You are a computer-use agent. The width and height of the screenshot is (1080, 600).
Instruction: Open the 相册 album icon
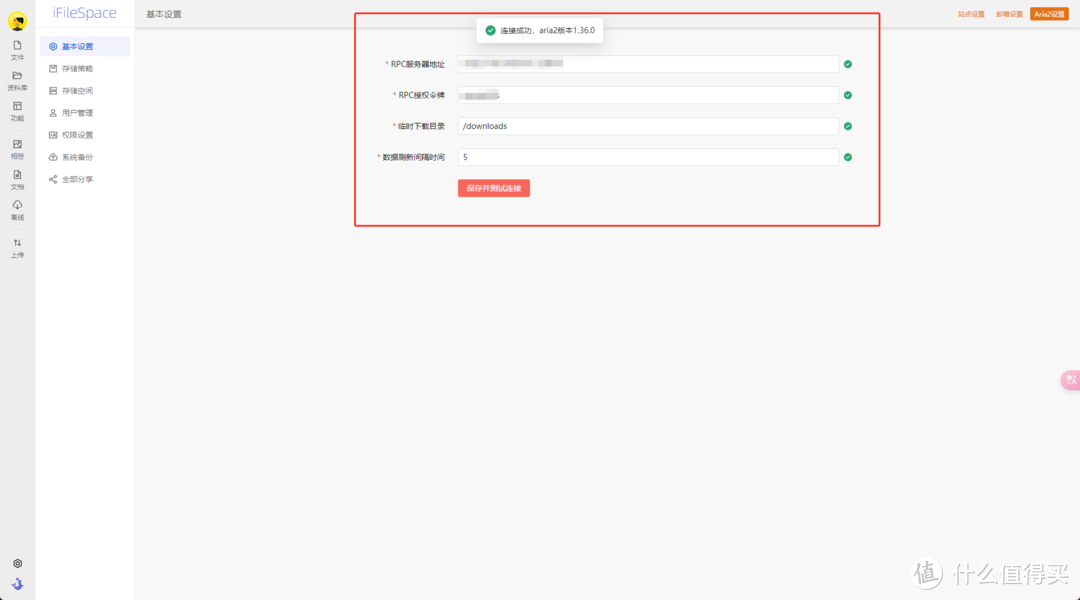(x=17, y=149)
